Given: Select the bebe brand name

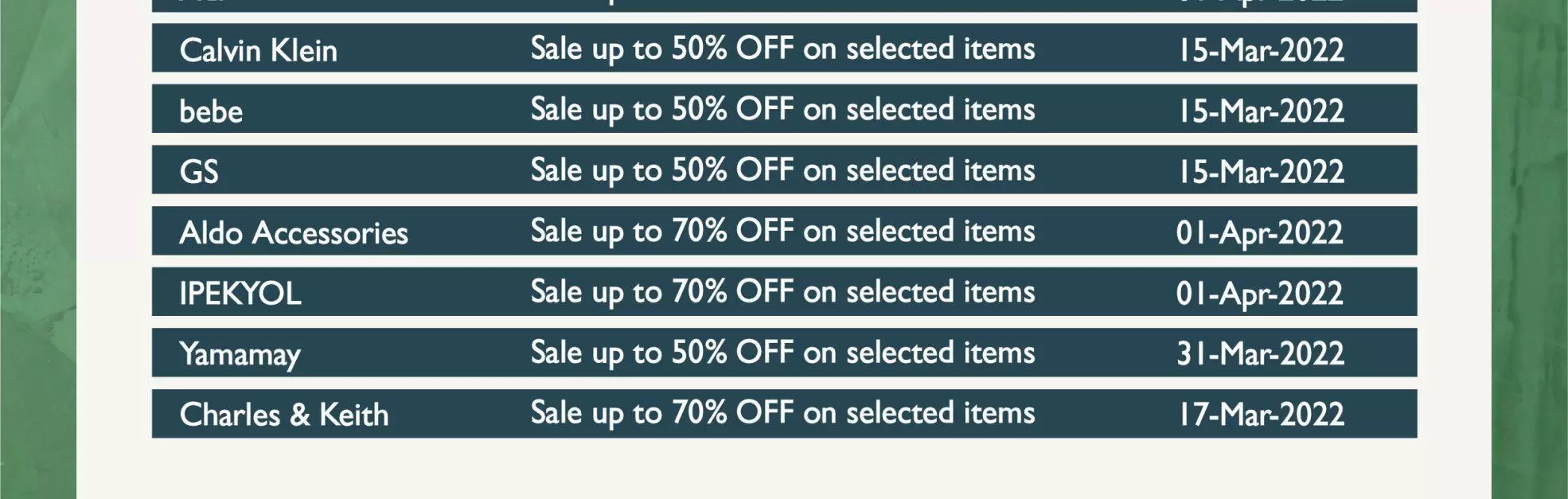Looking at the screenshot, I should point(211,111).
